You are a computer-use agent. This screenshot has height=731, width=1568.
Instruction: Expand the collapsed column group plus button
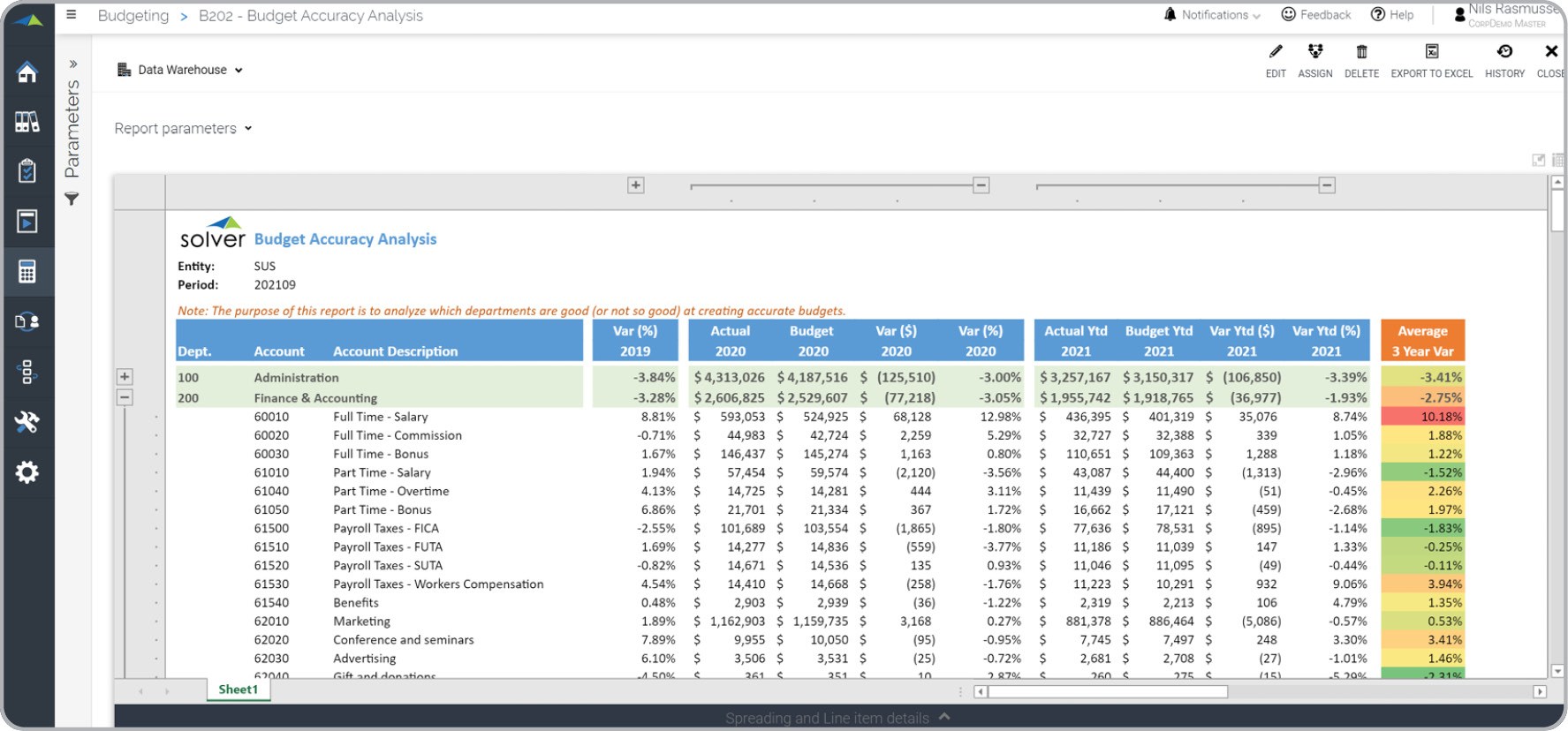(636, 185)
